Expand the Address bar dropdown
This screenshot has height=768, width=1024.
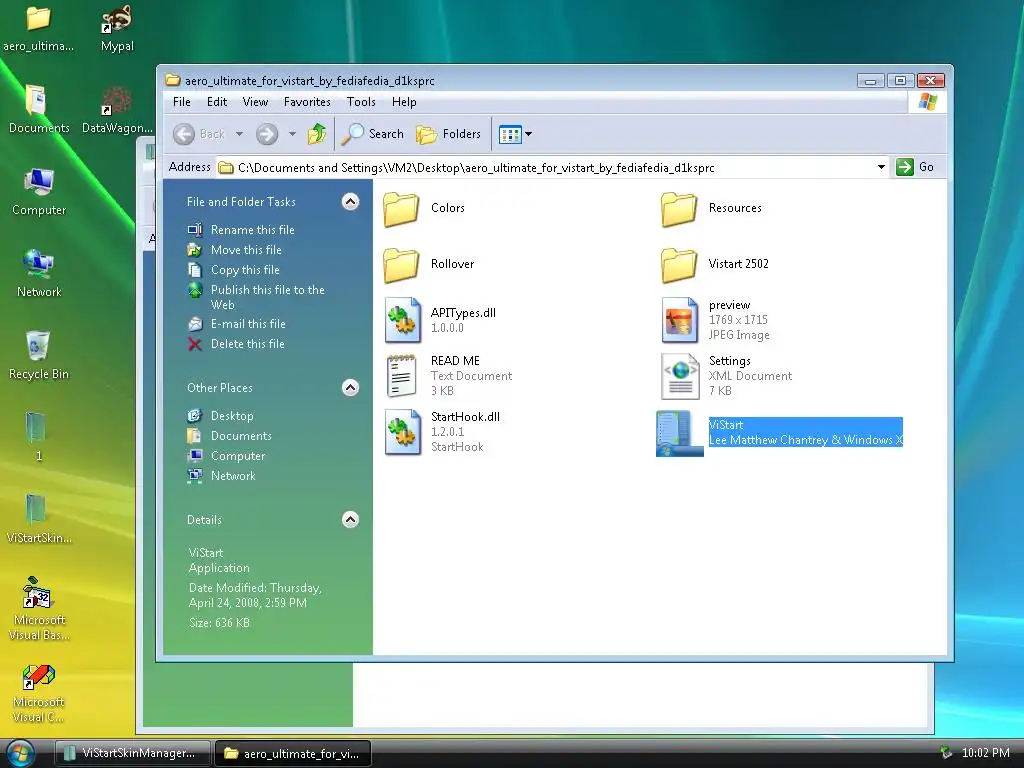click(881, 167)
